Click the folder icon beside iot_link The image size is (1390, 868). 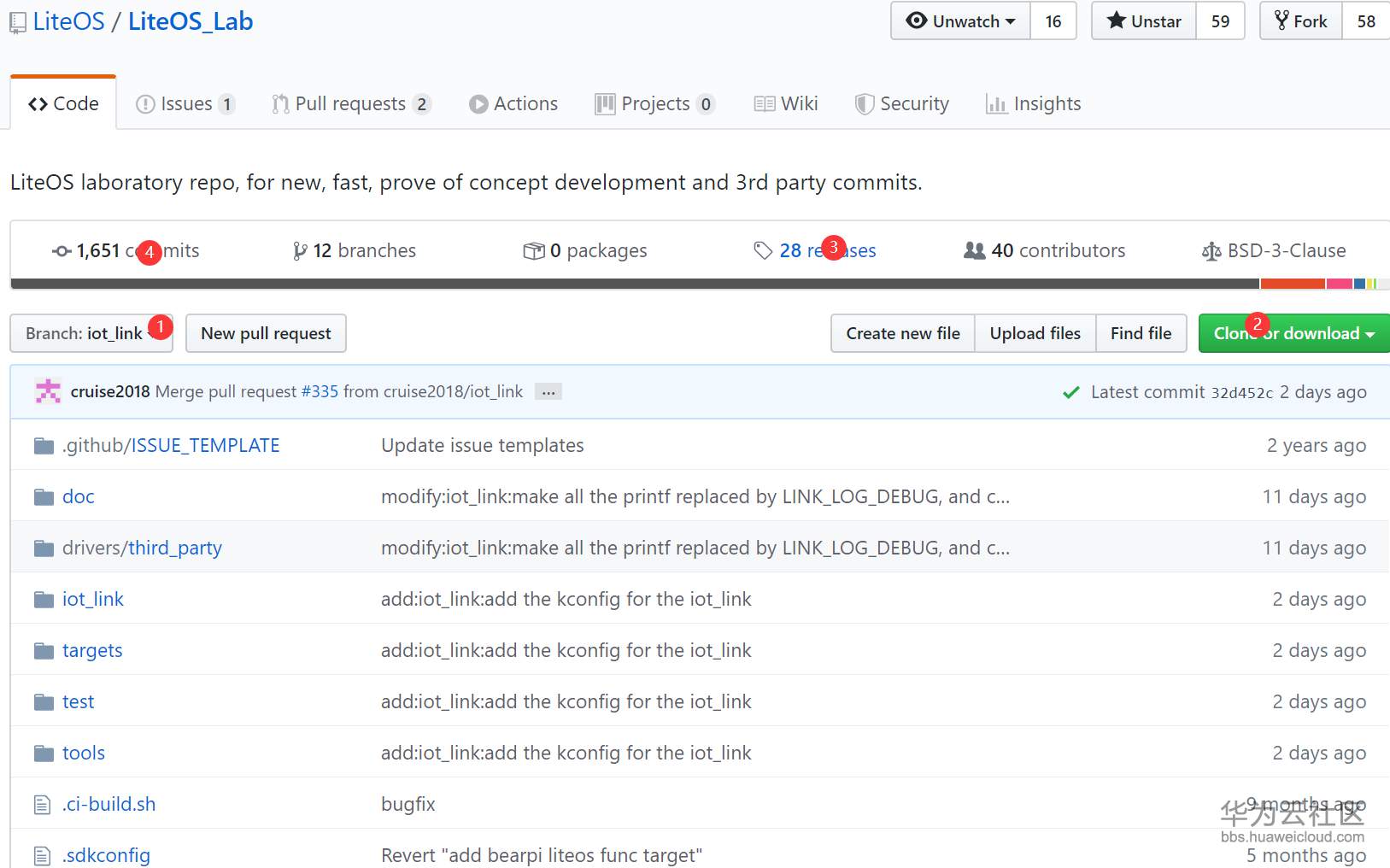click(x=44, y=600)
